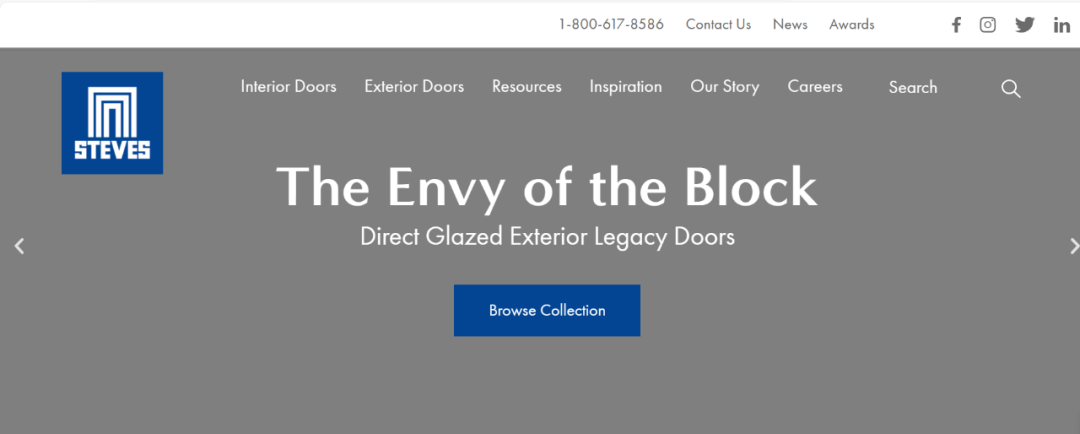The image size is (1080, 434).
Task: Go to previous slide with left arrow
Action: click(19, 246)
